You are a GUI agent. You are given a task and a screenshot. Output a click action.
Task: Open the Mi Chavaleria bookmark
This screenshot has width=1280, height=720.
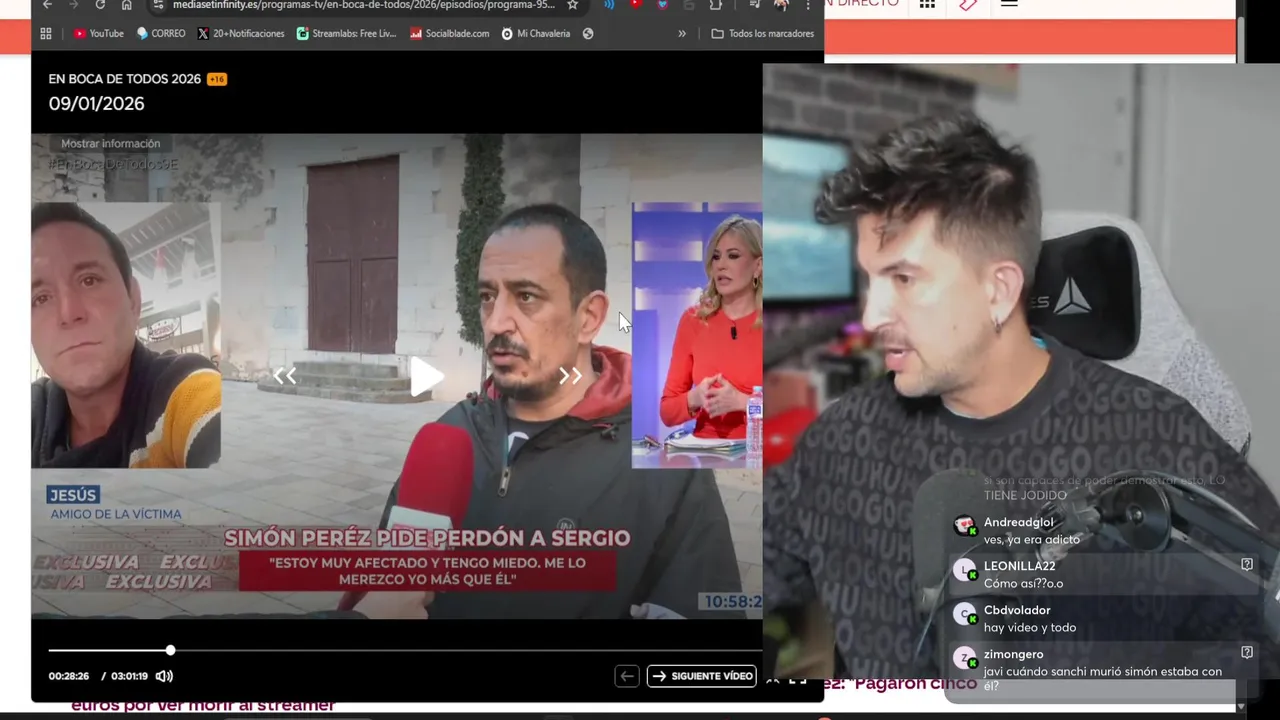[x=535, y=33]
